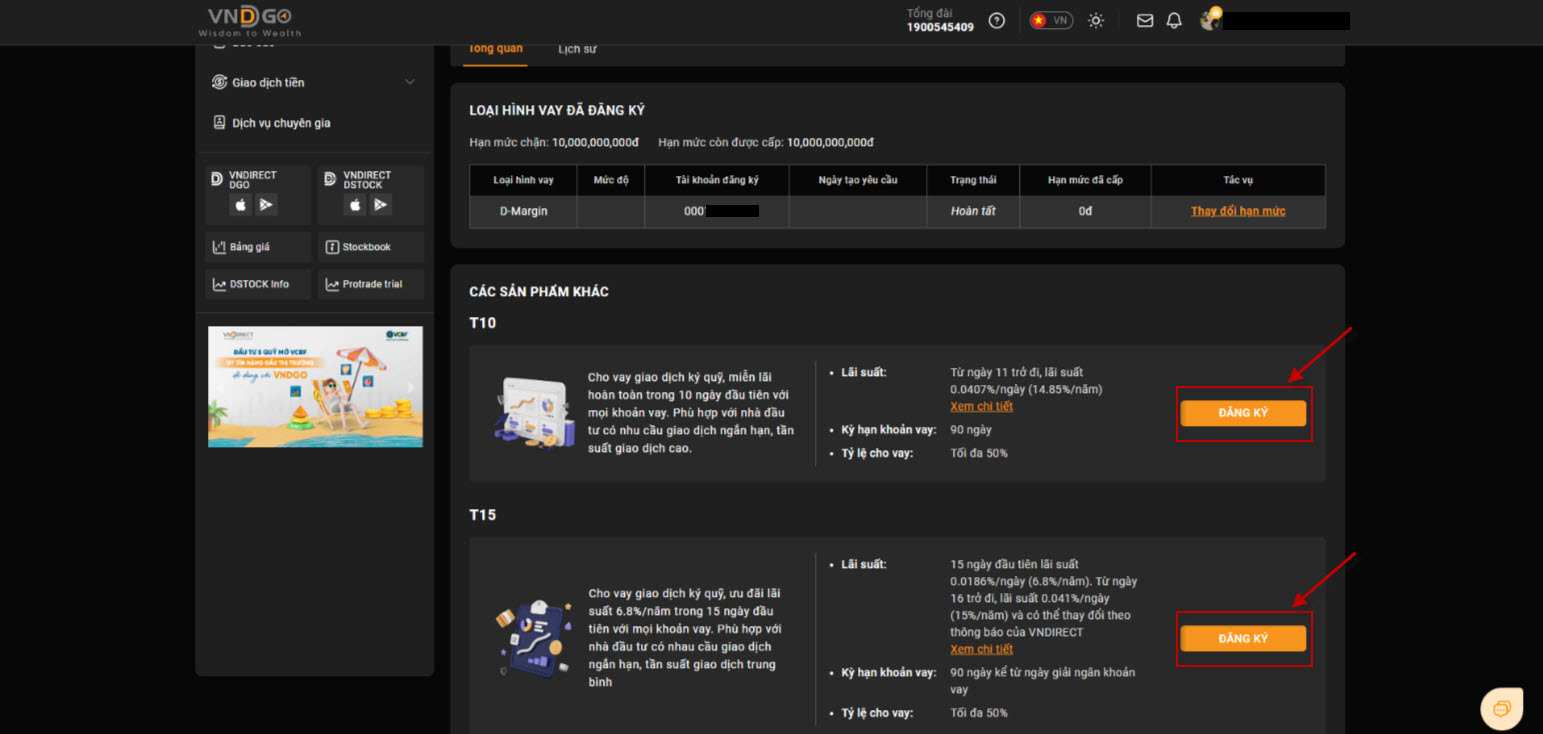1543x734 pixels.
Task: Switch to the Tổng quan tab
Action: (x=495, y=49)
